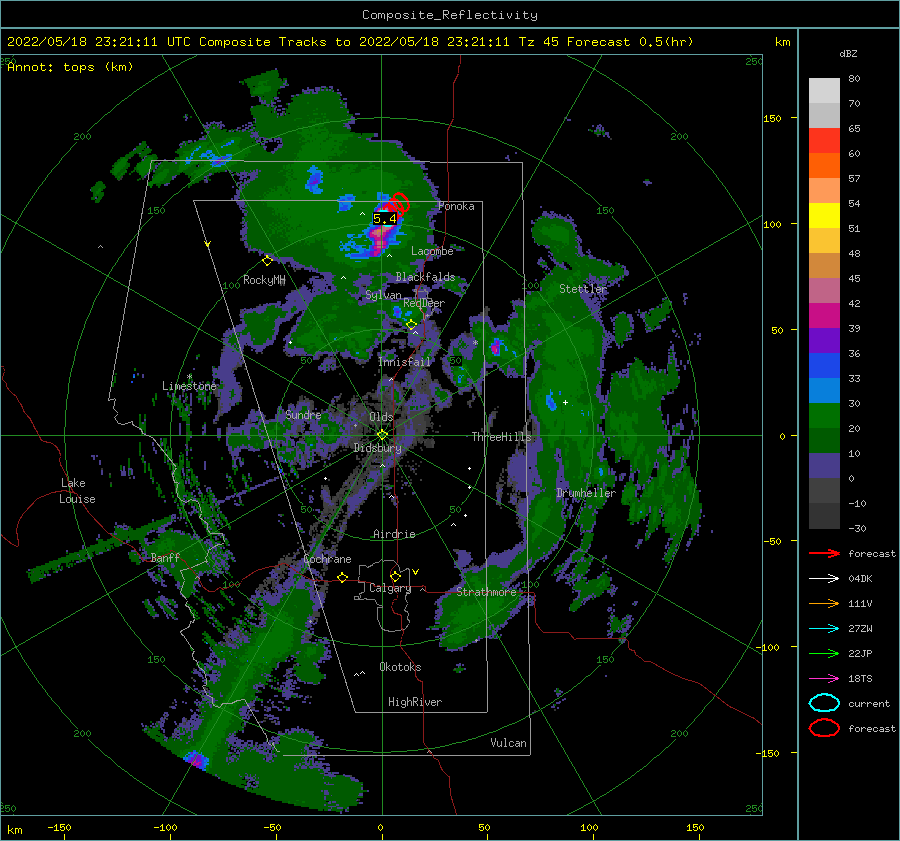Click the Olds town label
The height and width of the screenshot is (841, 900).
point(382,417)
